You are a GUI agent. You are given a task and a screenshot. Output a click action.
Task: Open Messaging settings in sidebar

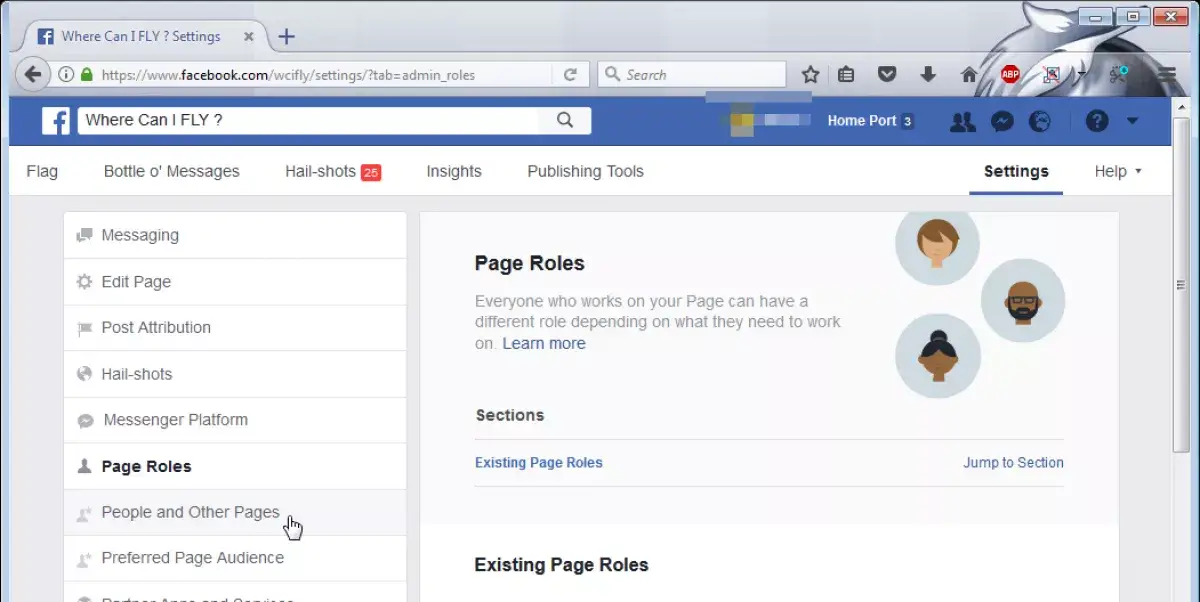pos(235,235)
